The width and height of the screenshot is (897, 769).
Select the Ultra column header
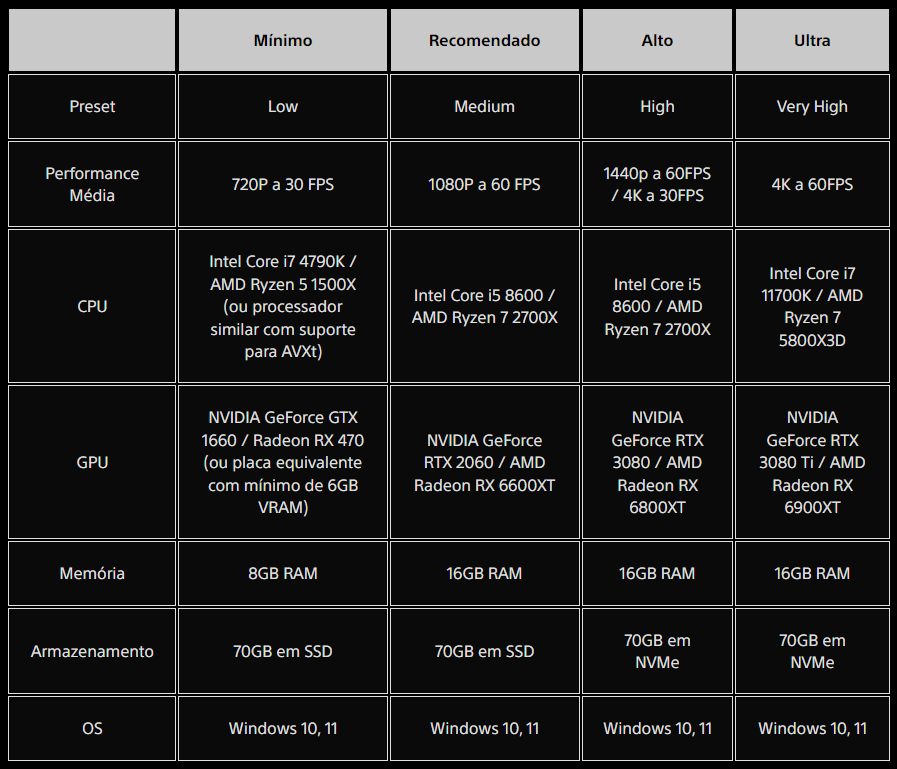click(x=812, y=40)
